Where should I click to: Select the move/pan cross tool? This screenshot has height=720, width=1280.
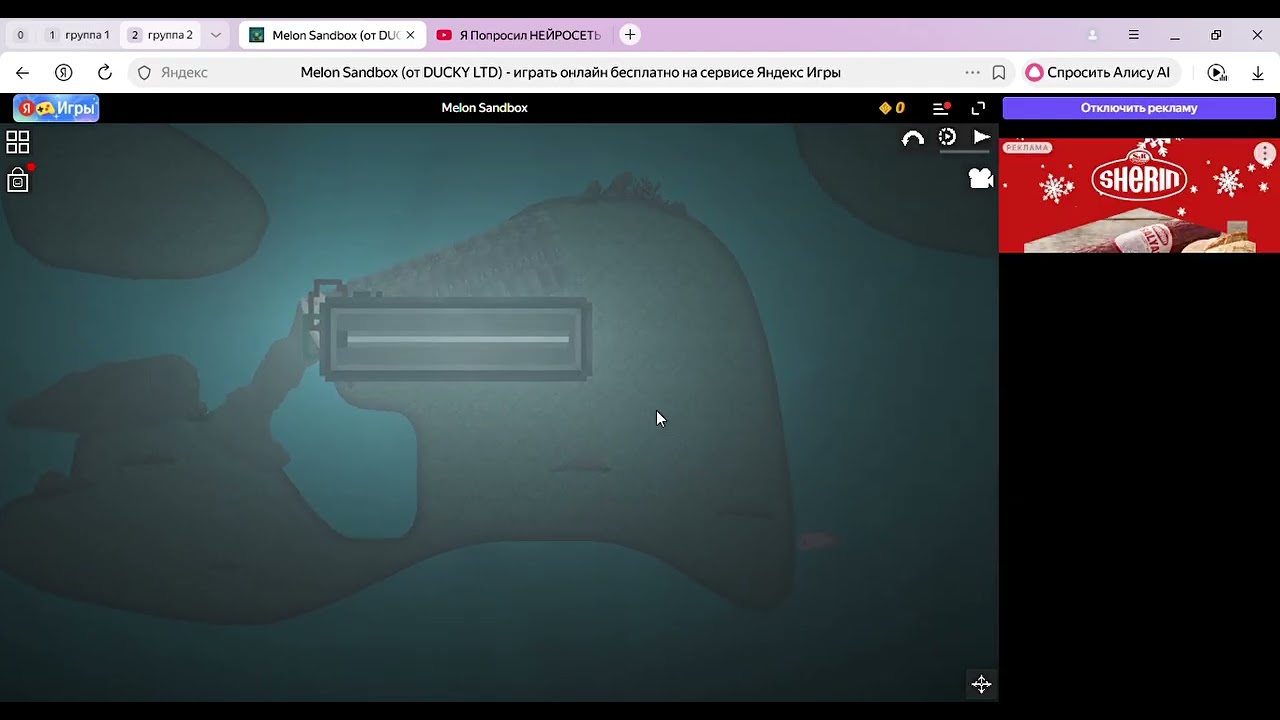click(981, 684)
